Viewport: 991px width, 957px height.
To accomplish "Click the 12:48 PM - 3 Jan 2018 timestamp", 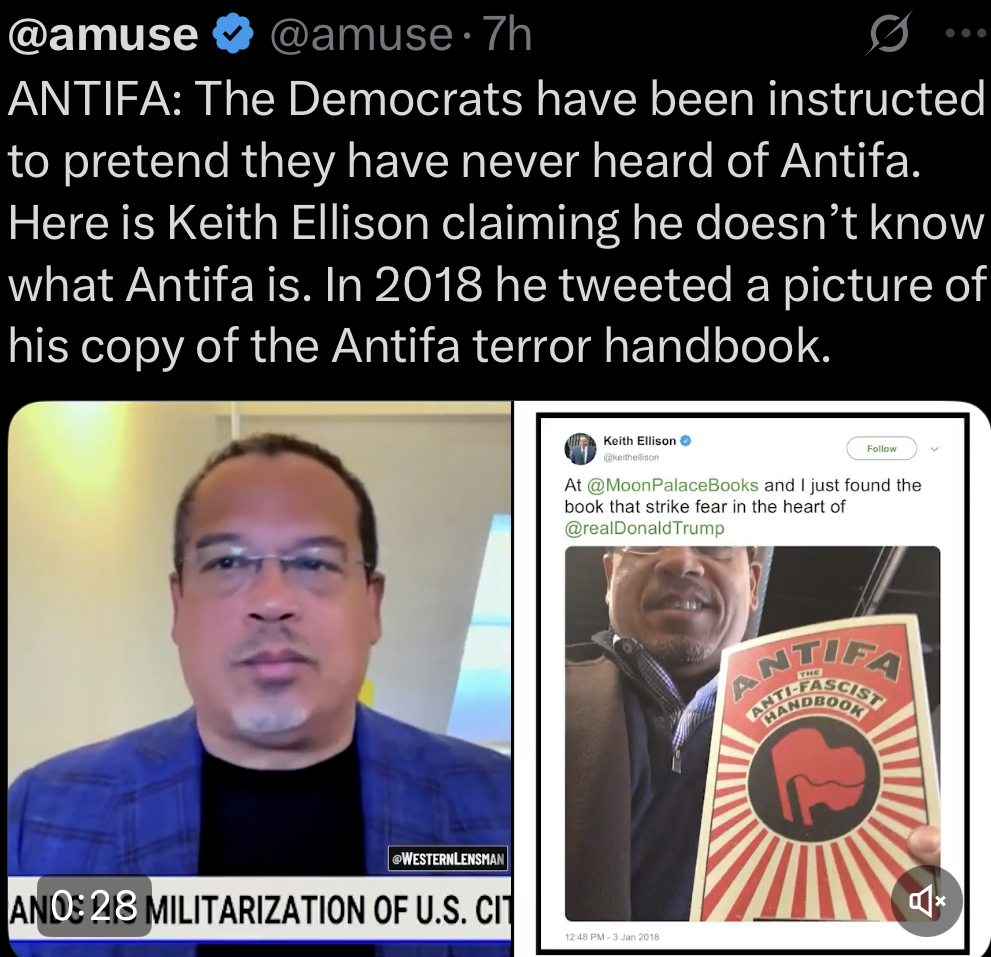I will (x=611, y=937).
